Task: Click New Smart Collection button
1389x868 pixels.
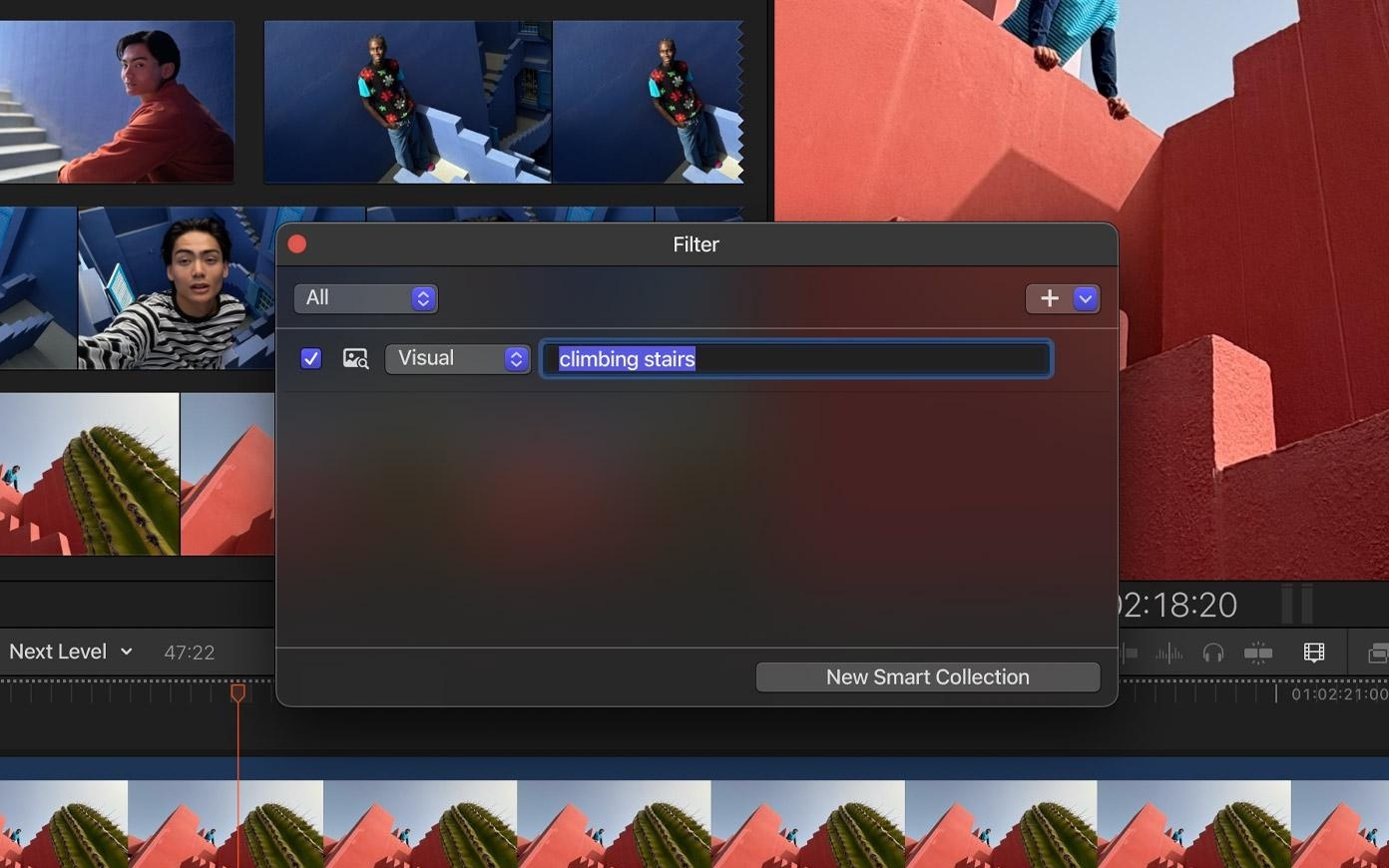Action: pos(927,677)
